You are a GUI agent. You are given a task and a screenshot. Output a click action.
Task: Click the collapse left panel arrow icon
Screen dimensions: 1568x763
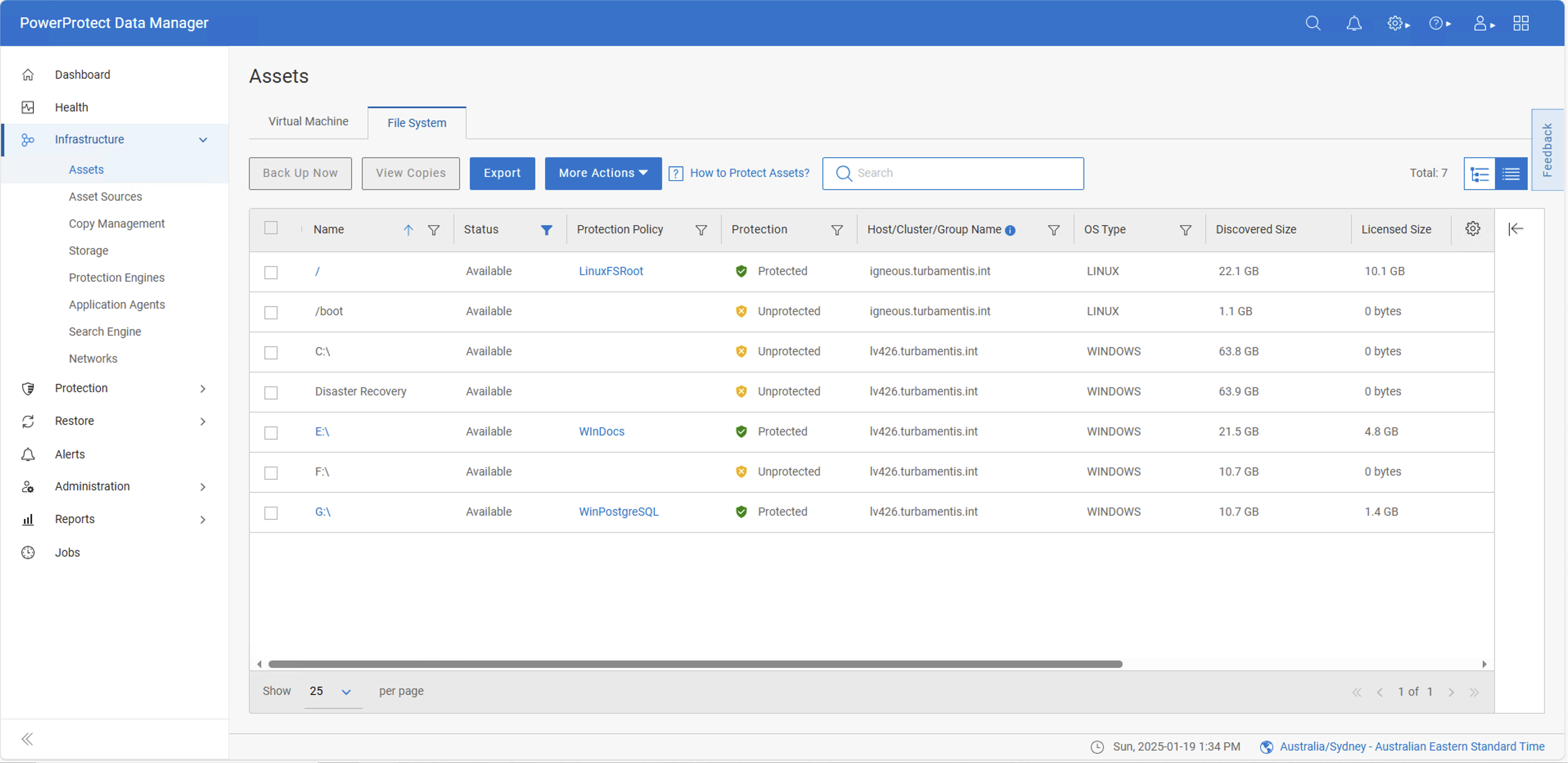(x=28, y=739)
